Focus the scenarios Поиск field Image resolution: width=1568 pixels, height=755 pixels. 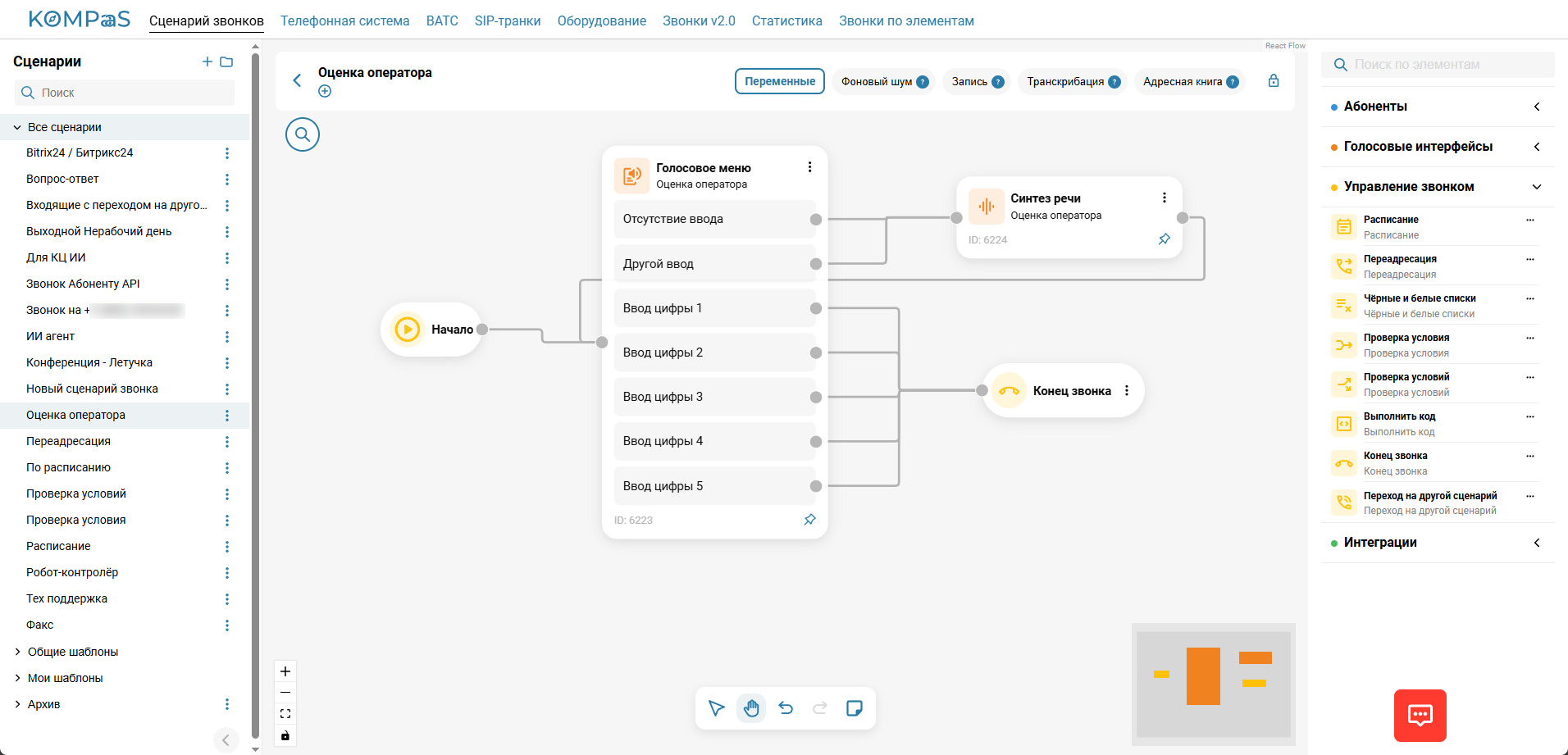(125, 93)
